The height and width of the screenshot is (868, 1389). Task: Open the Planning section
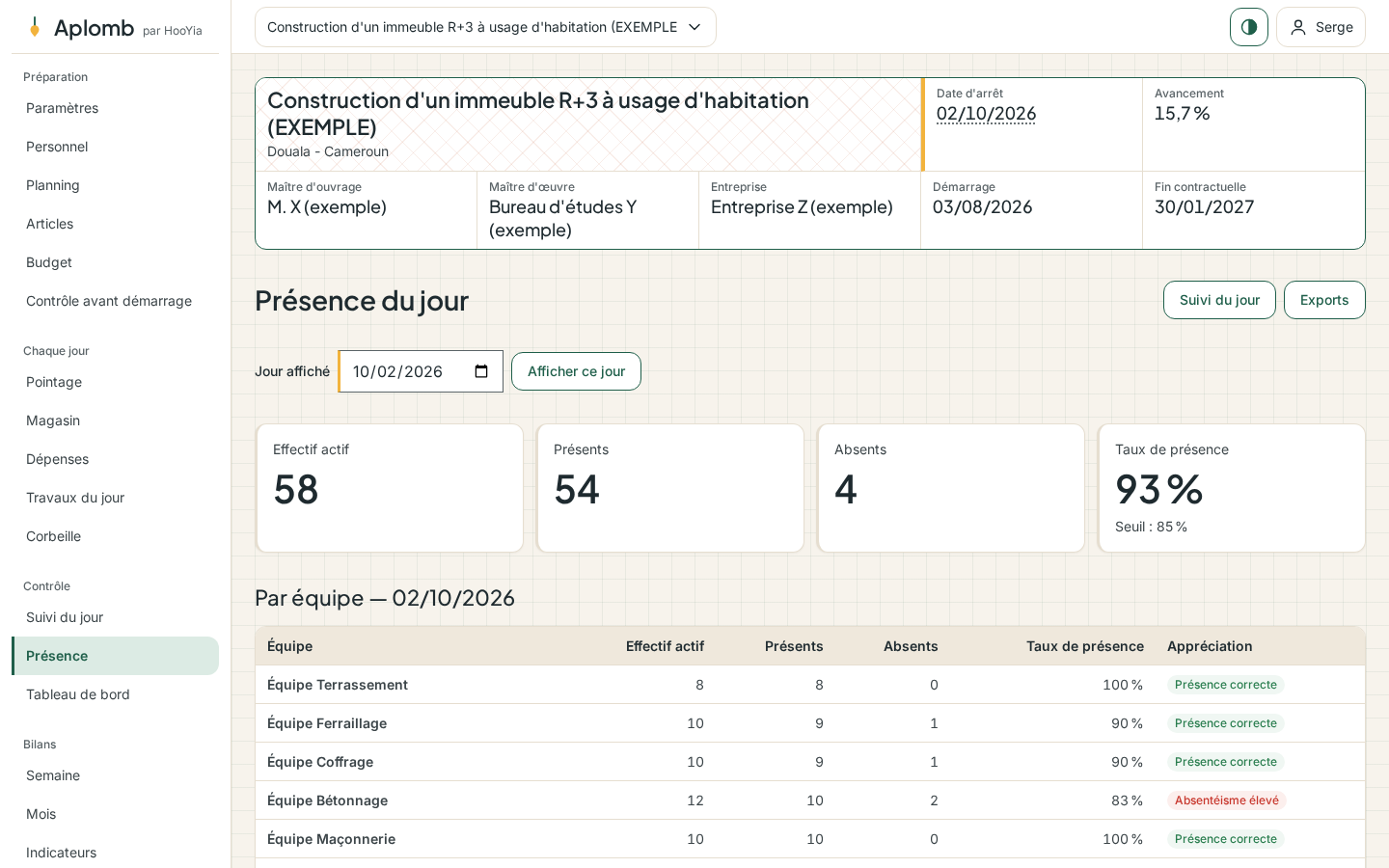pos(115,185)
